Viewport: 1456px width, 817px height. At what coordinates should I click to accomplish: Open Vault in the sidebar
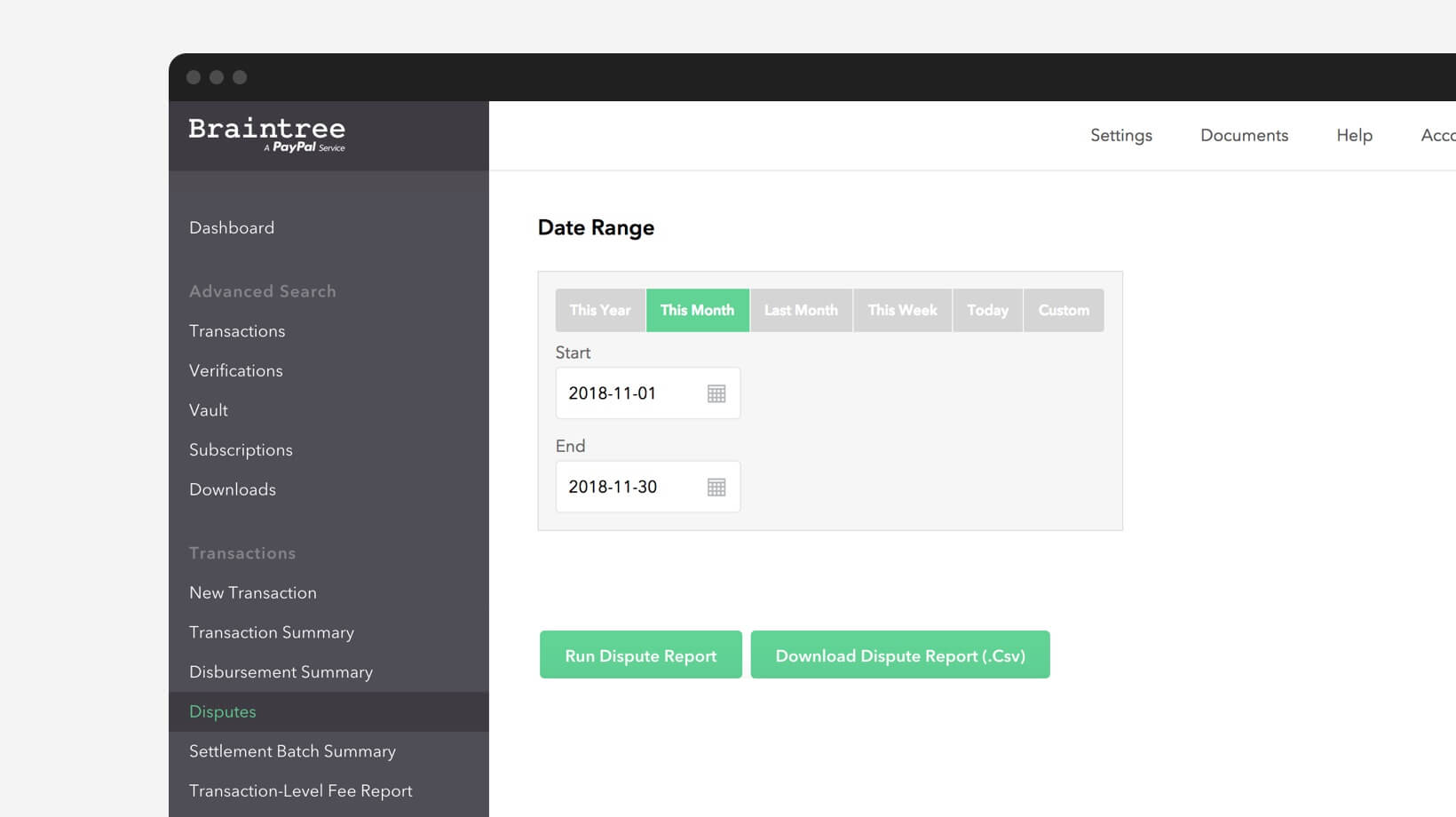(209, 410)
